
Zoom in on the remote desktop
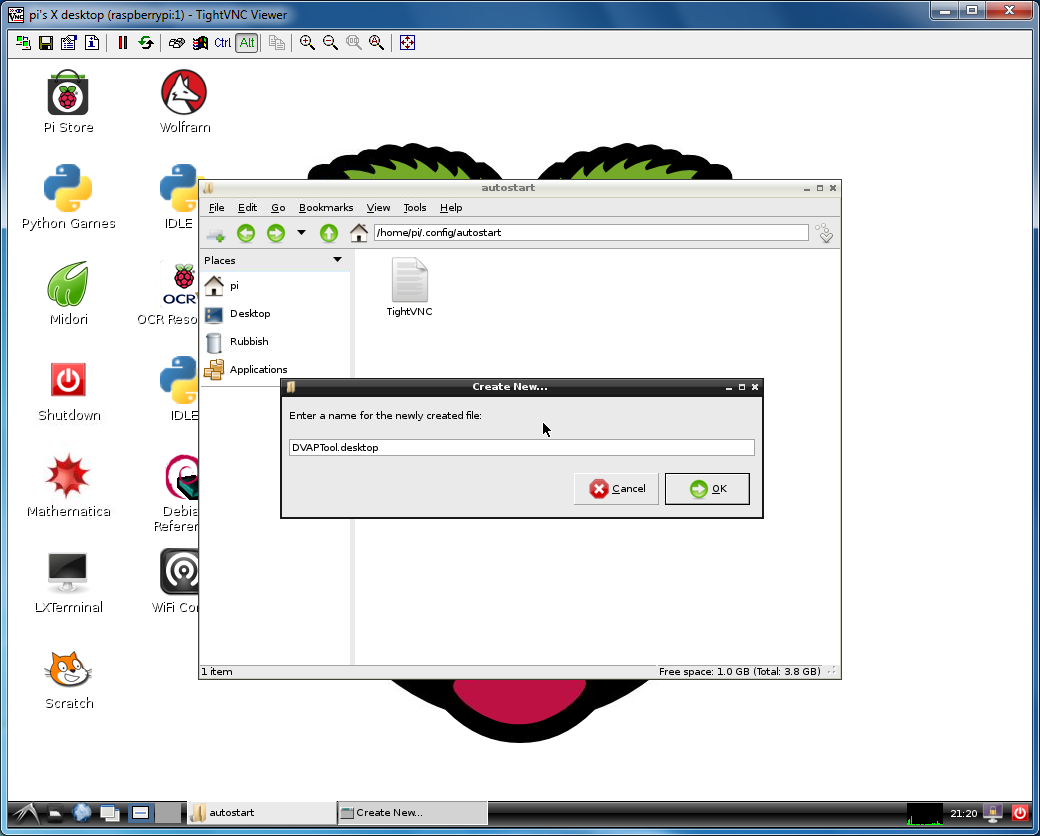point(307,43)
